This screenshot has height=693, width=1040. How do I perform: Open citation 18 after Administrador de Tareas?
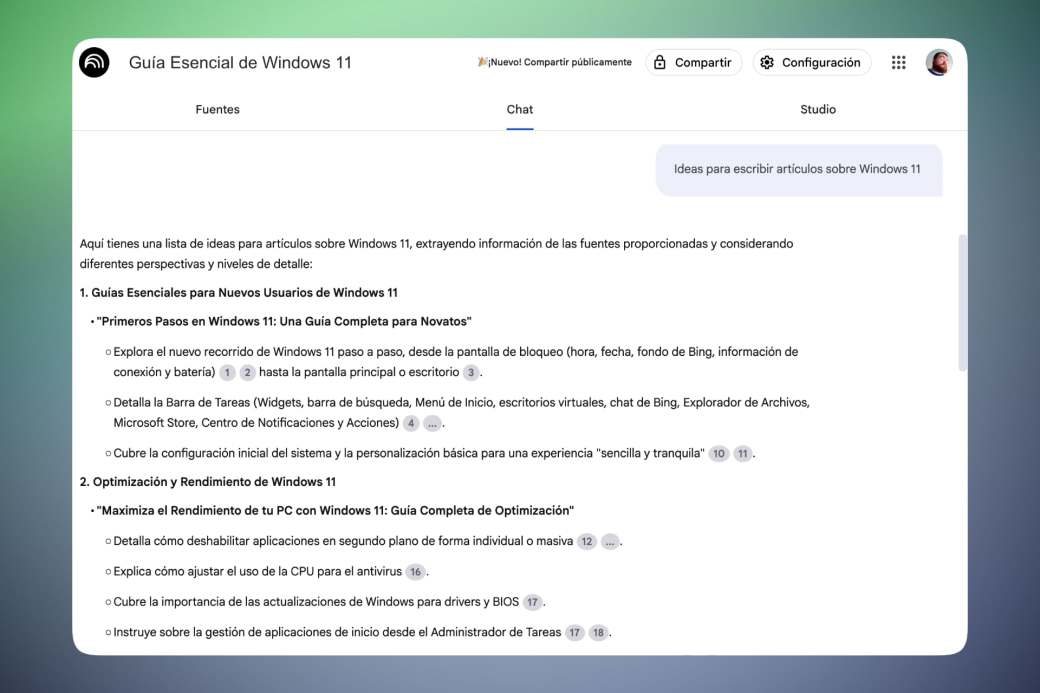tap(598, 633)
